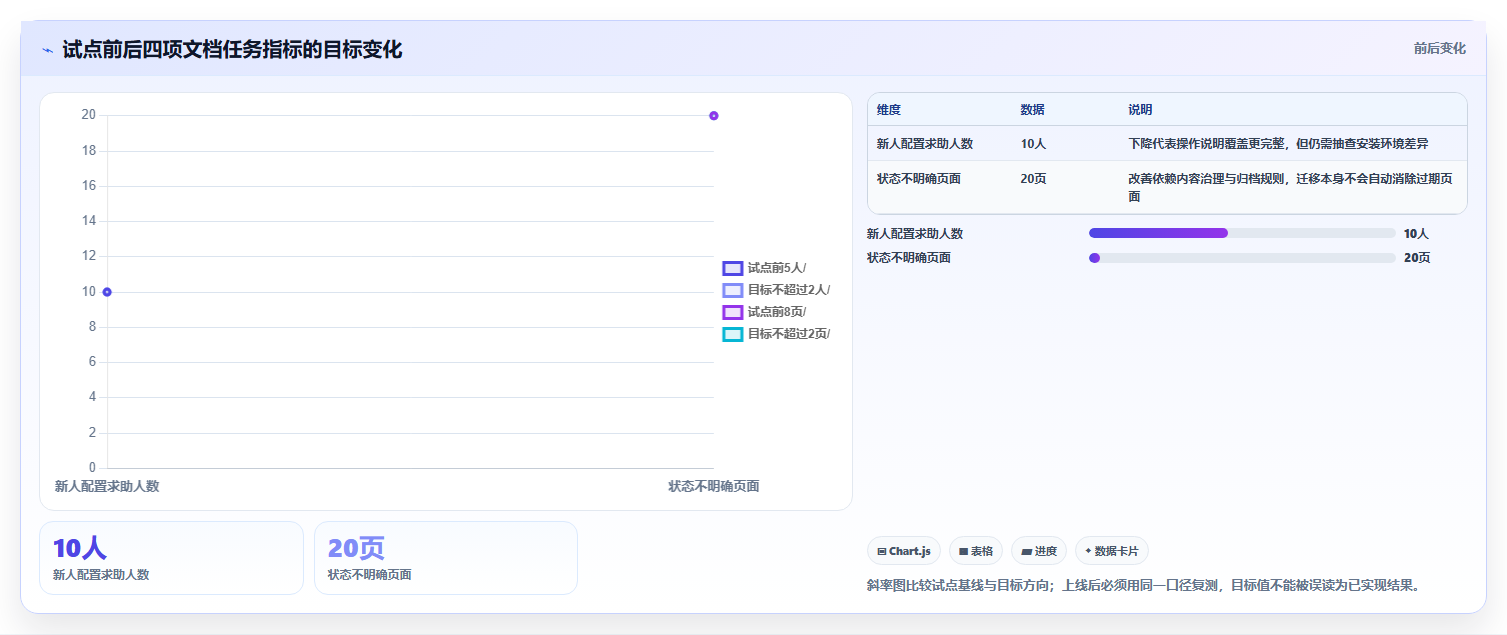Screen dimensions: 1507x635
Task: Toggle legend entry 目标不超过2人/
Action: 776,290
